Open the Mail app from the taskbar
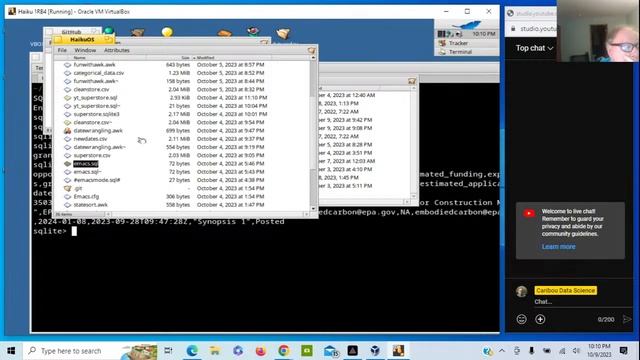Image resolution: width=640 pixels, height=360 pixels. (330, 351)
